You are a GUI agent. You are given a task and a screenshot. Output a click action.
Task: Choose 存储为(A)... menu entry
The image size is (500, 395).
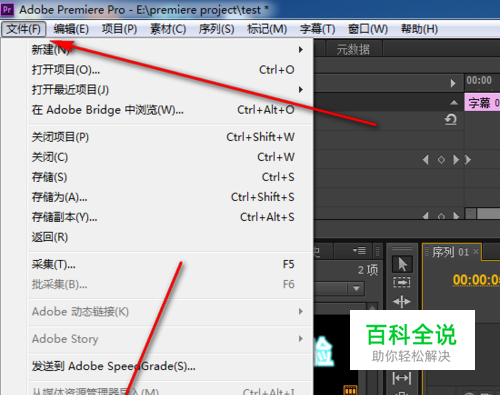[x=170, y=197]
